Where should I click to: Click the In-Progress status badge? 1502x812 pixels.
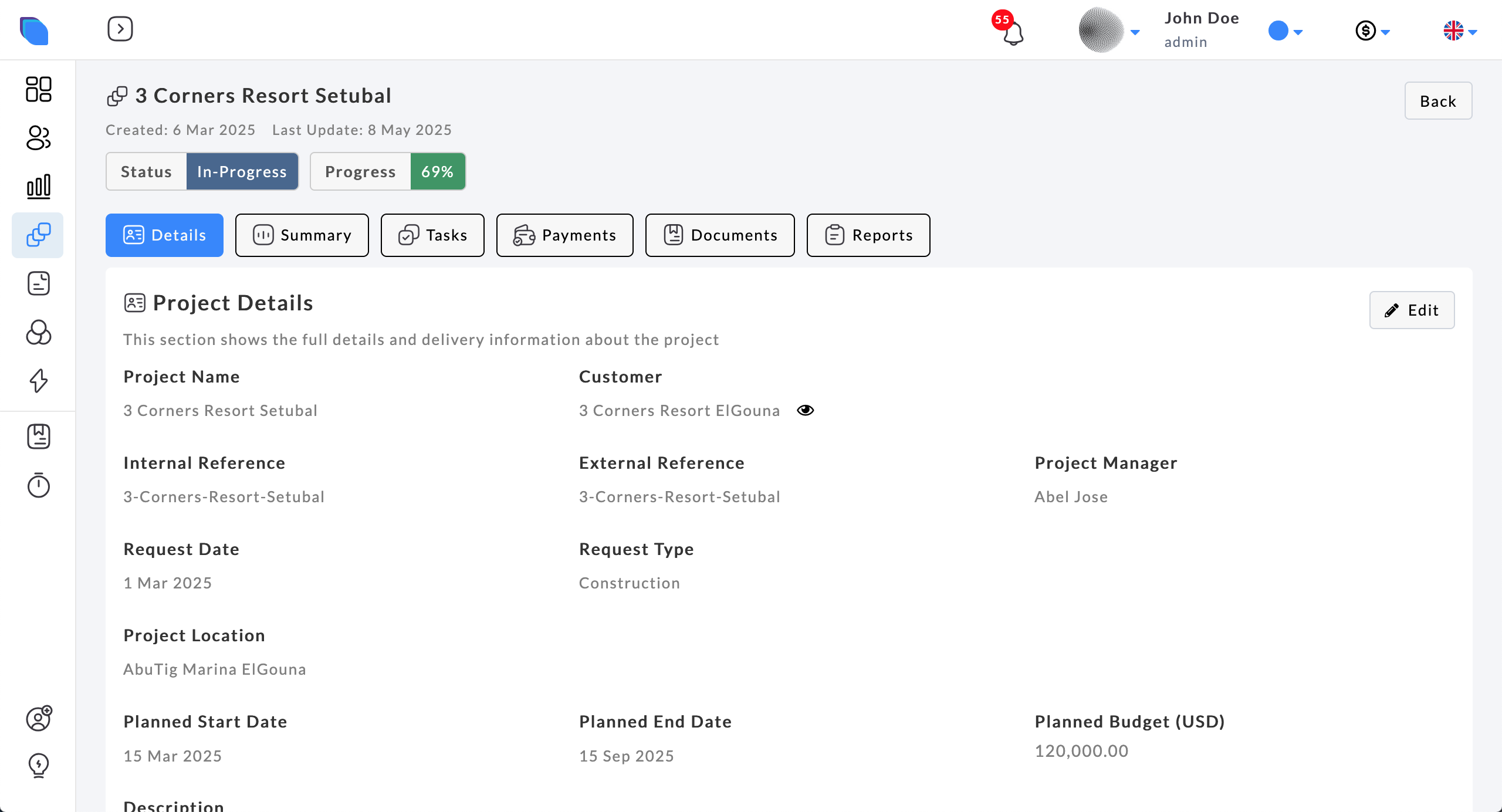click(242, 171)
